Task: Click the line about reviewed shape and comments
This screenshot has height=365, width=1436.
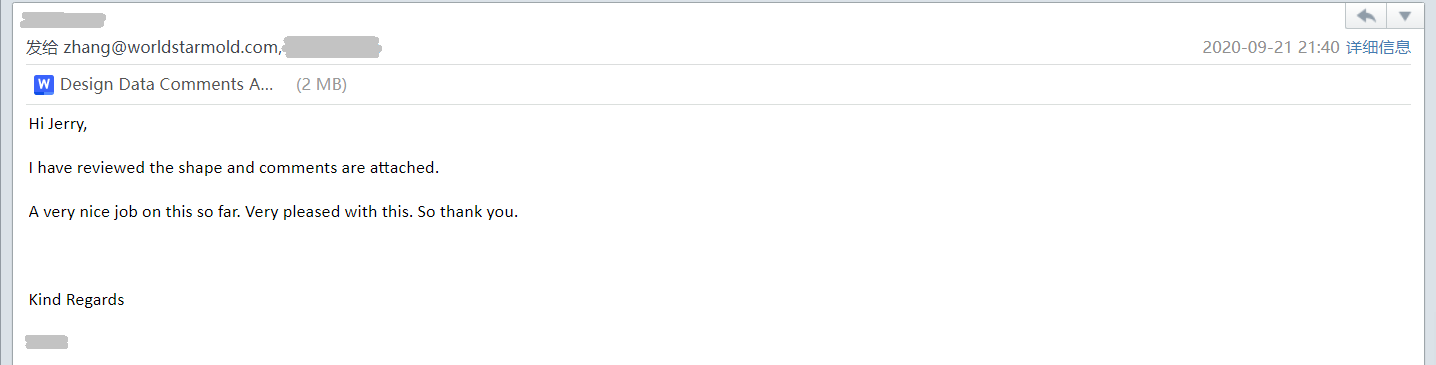Action: 234,168
